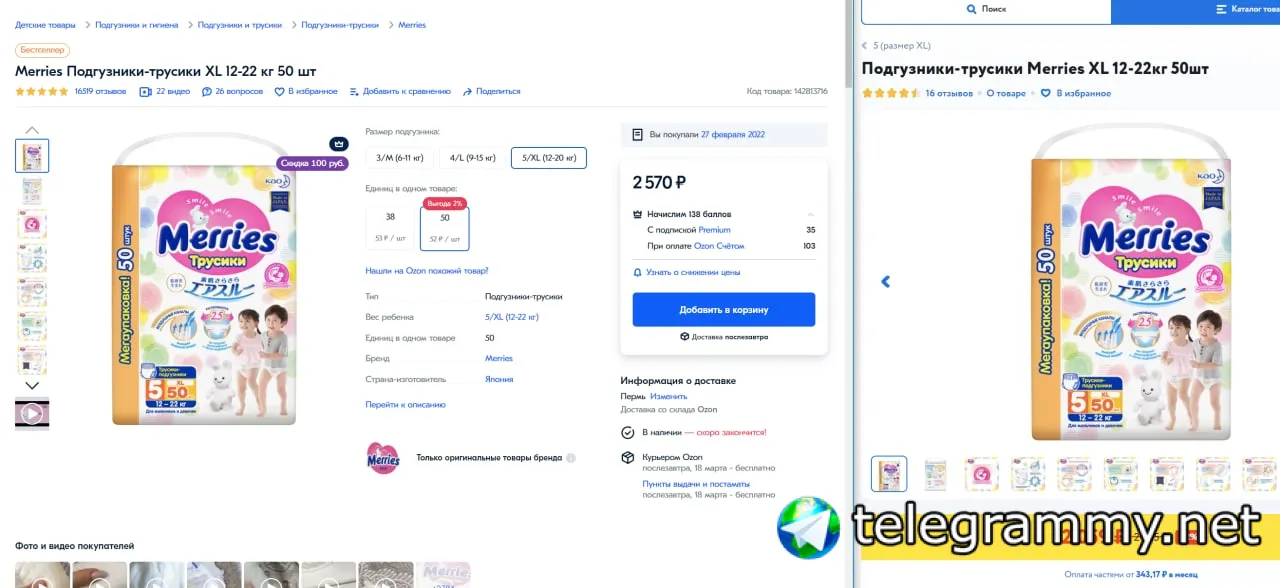The width and height of the screenshot is (1280, 588).
Task: Open the 22 видео video icon
Action: [145, 91]
